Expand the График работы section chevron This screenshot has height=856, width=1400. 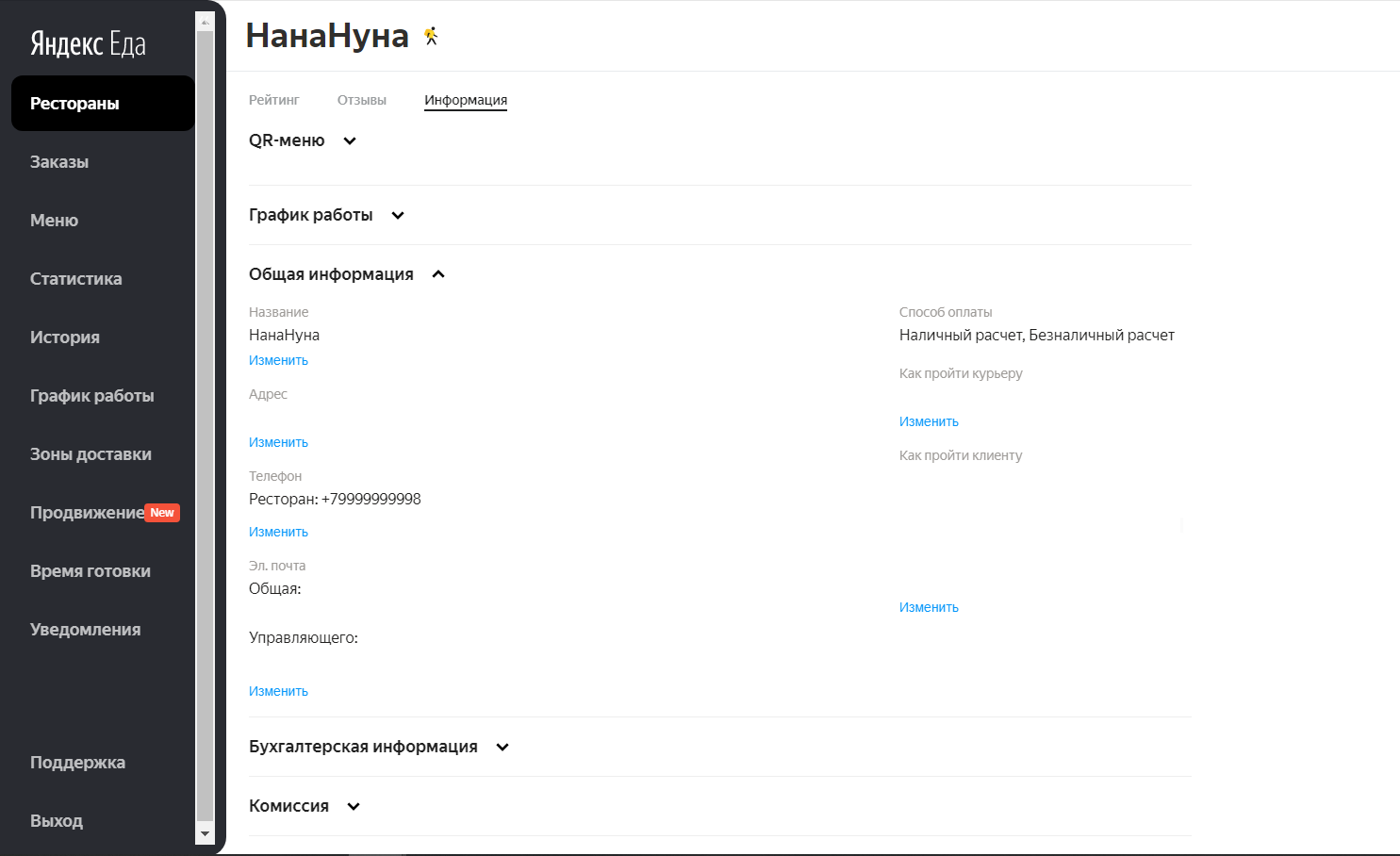click(x=398, y=216)
